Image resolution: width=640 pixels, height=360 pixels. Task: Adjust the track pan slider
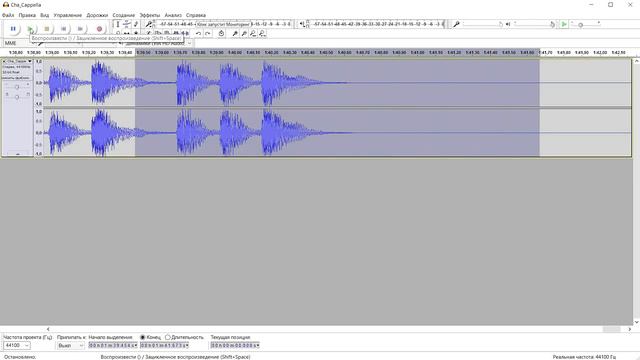17,96
